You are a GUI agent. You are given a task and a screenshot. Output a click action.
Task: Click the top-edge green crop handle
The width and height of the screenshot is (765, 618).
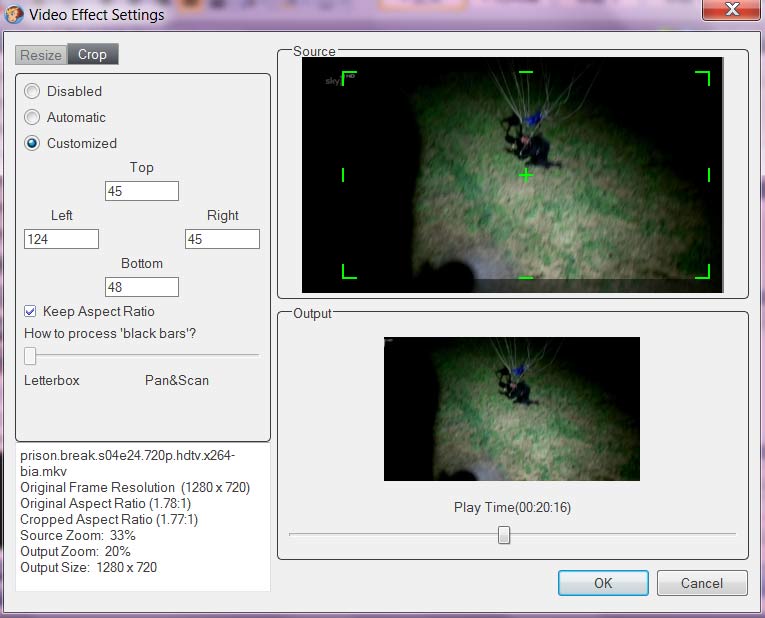526,72
